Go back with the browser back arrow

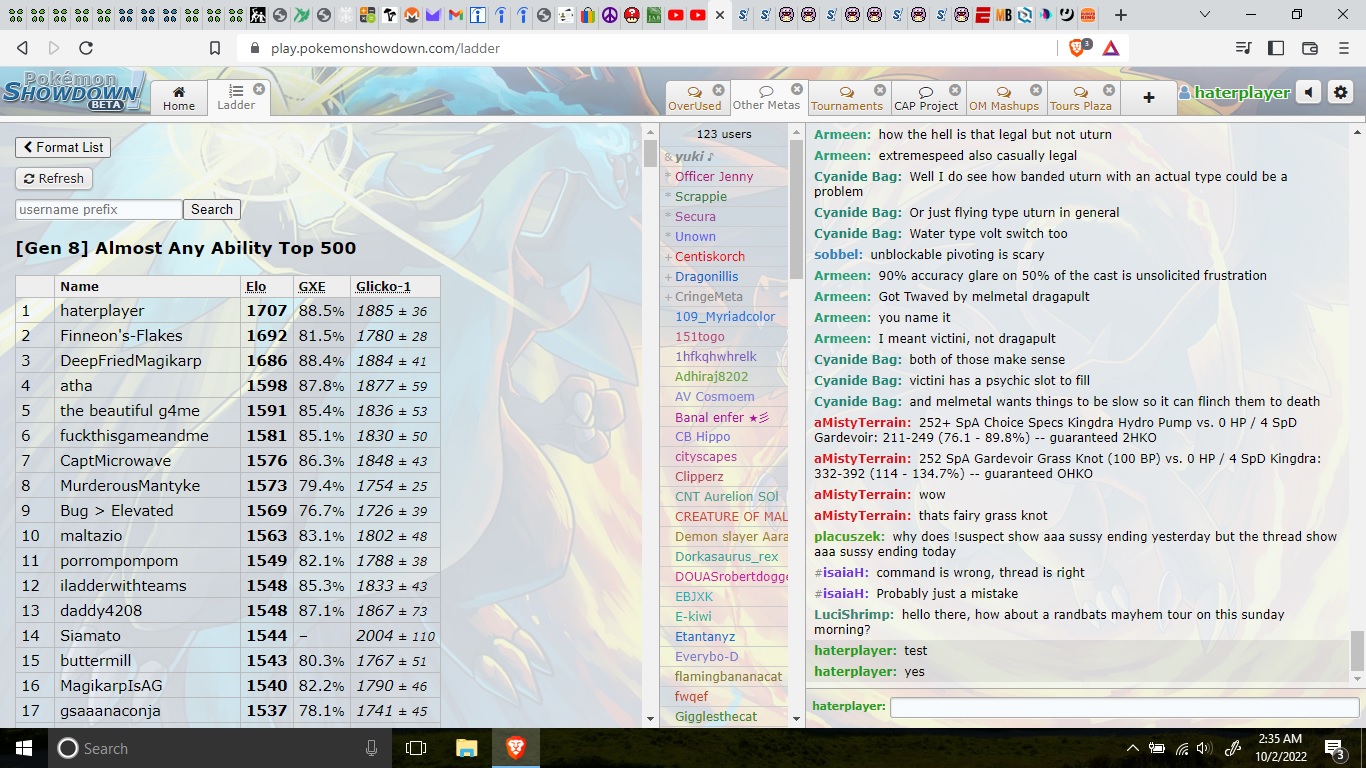(23, 48)
